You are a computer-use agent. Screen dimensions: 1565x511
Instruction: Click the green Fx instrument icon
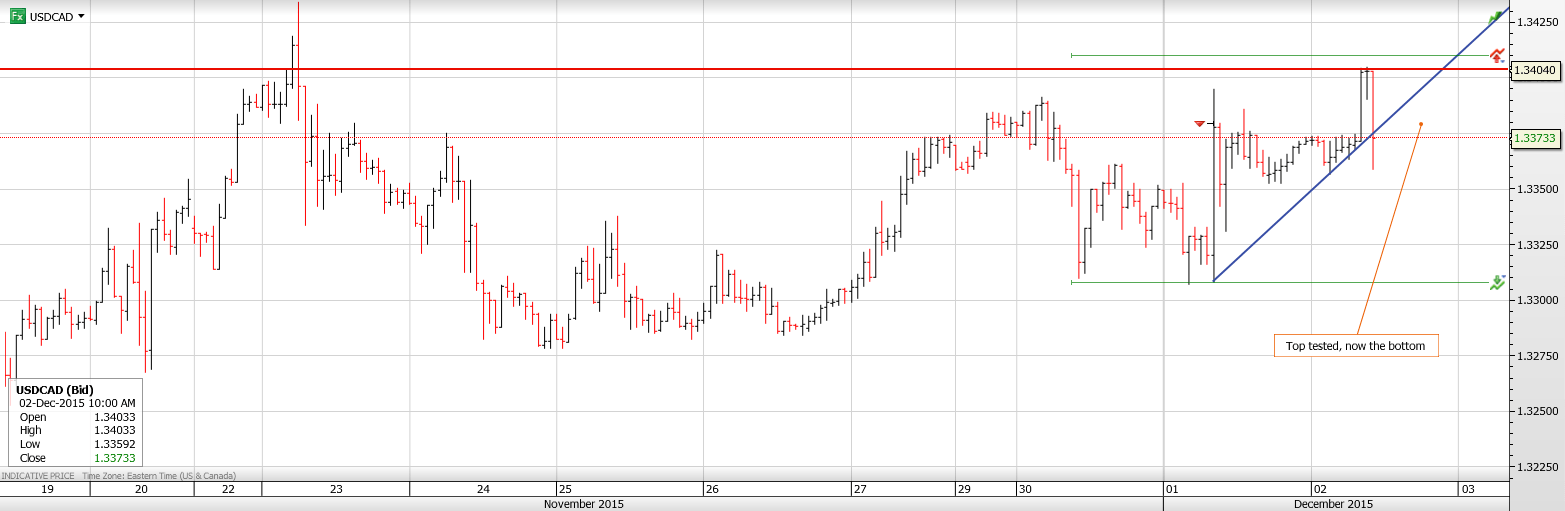17,16
